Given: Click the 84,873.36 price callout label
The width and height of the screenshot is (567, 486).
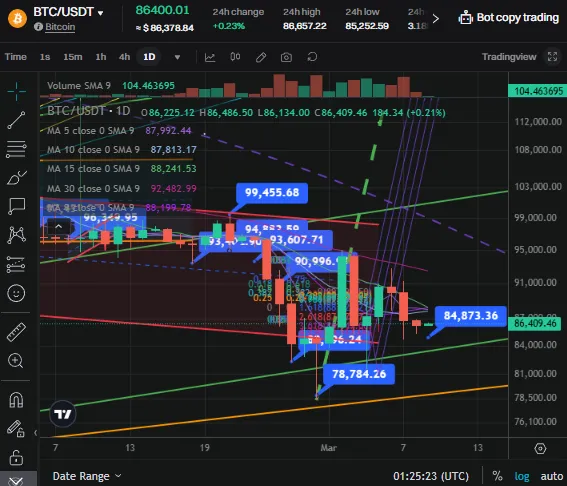Looking at the screenshot, I should 470,316.
